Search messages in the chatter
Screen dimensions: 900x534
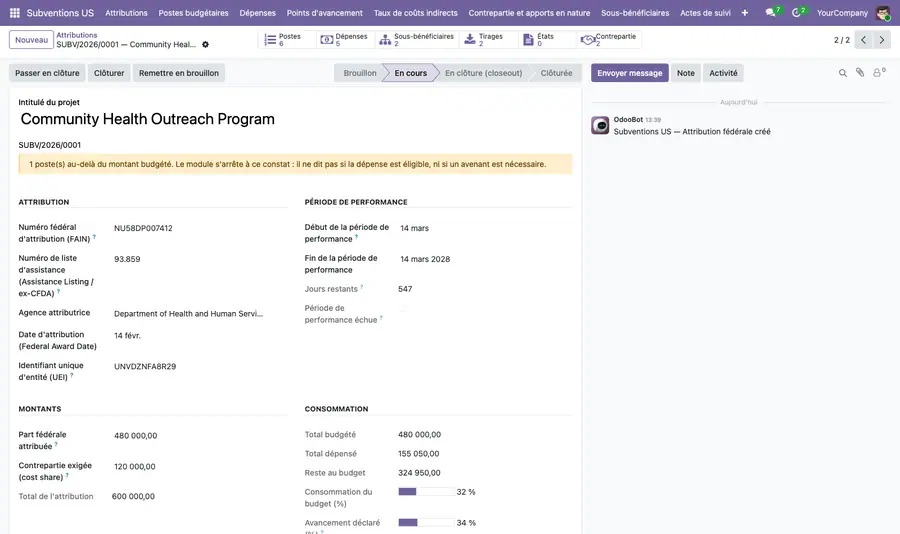click(x=843, y=73)
